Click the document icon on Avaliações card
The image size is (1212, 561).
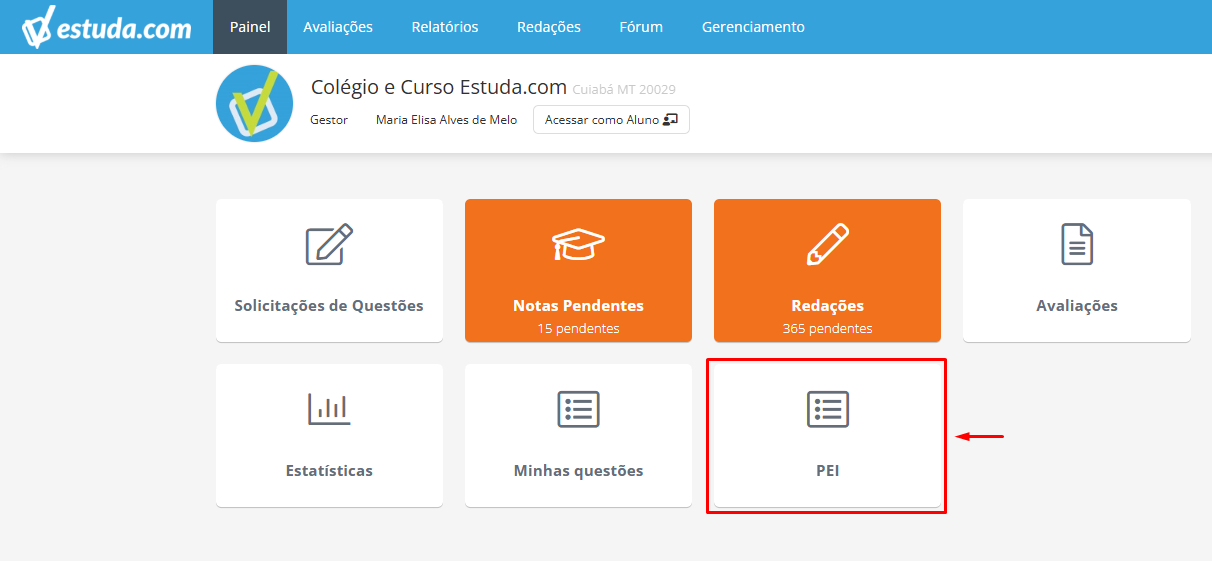pos(1077,244)
